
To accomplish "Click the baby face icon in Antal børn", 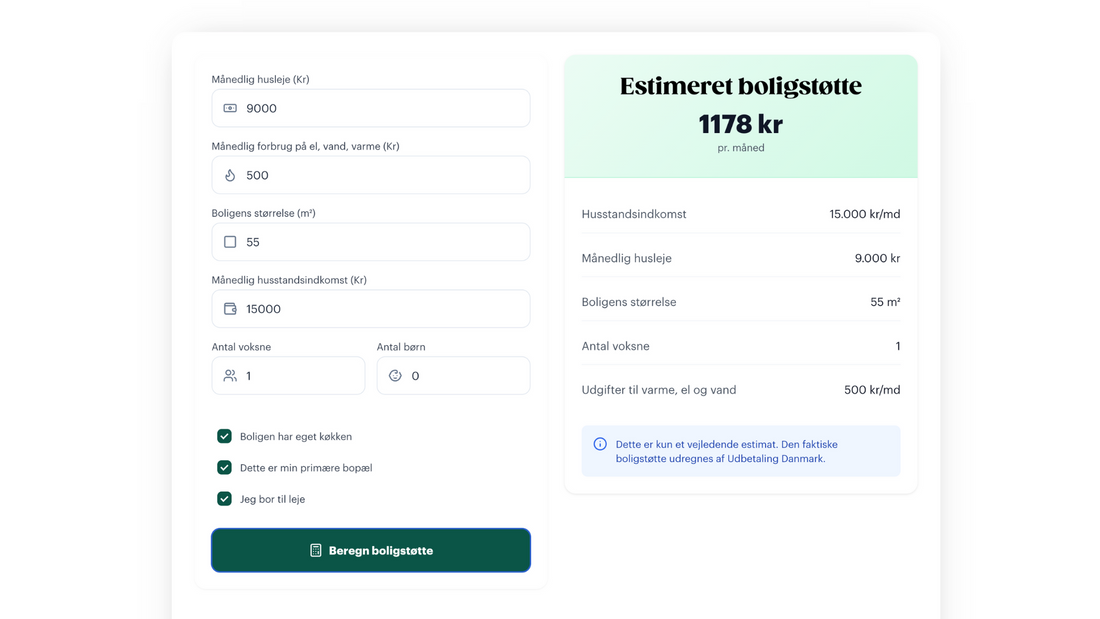I will pos(395,376).
